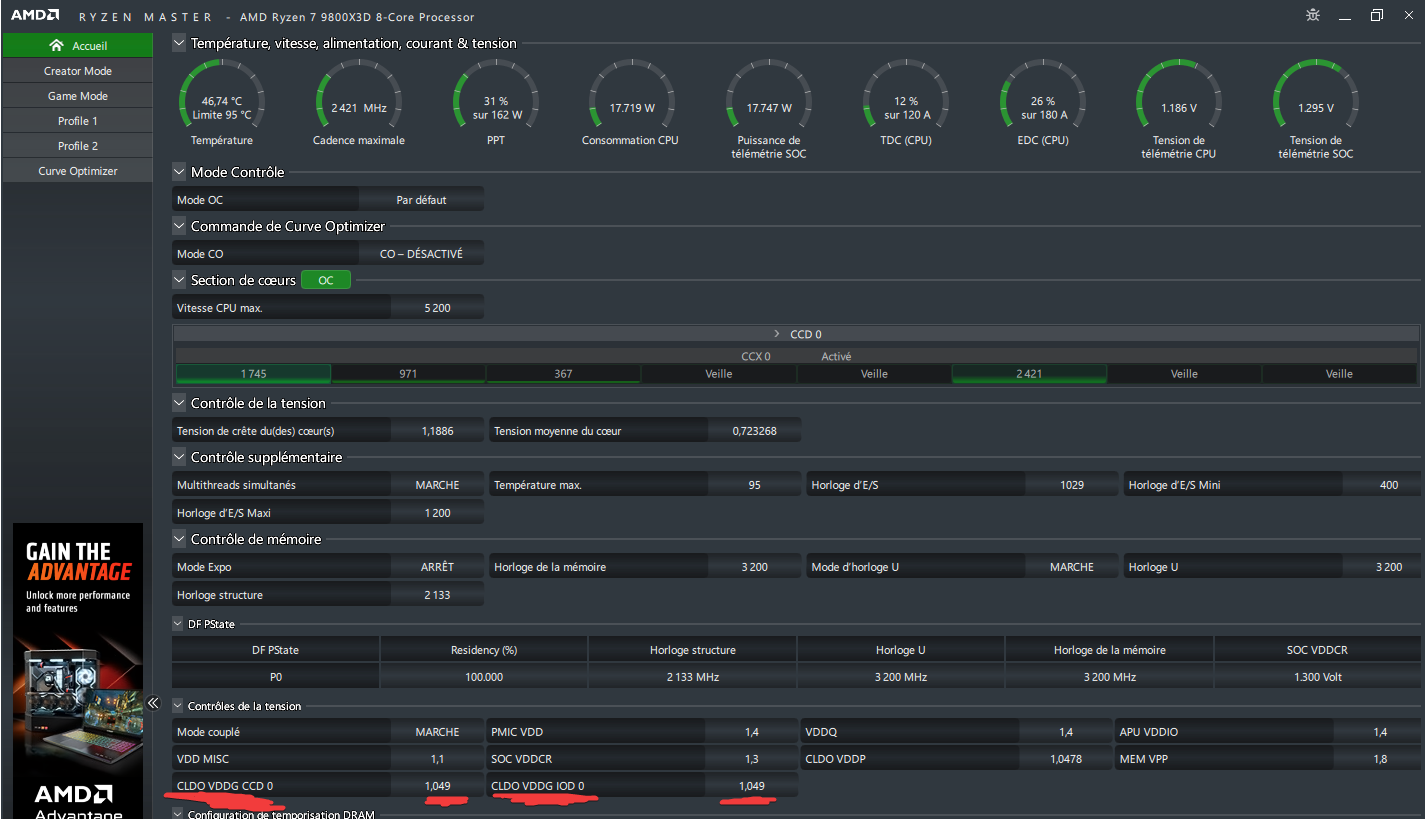Switch to the Curve Optimizer tab
The height and width of the screenshot is (819, 1425).
[x=77, y=171]
